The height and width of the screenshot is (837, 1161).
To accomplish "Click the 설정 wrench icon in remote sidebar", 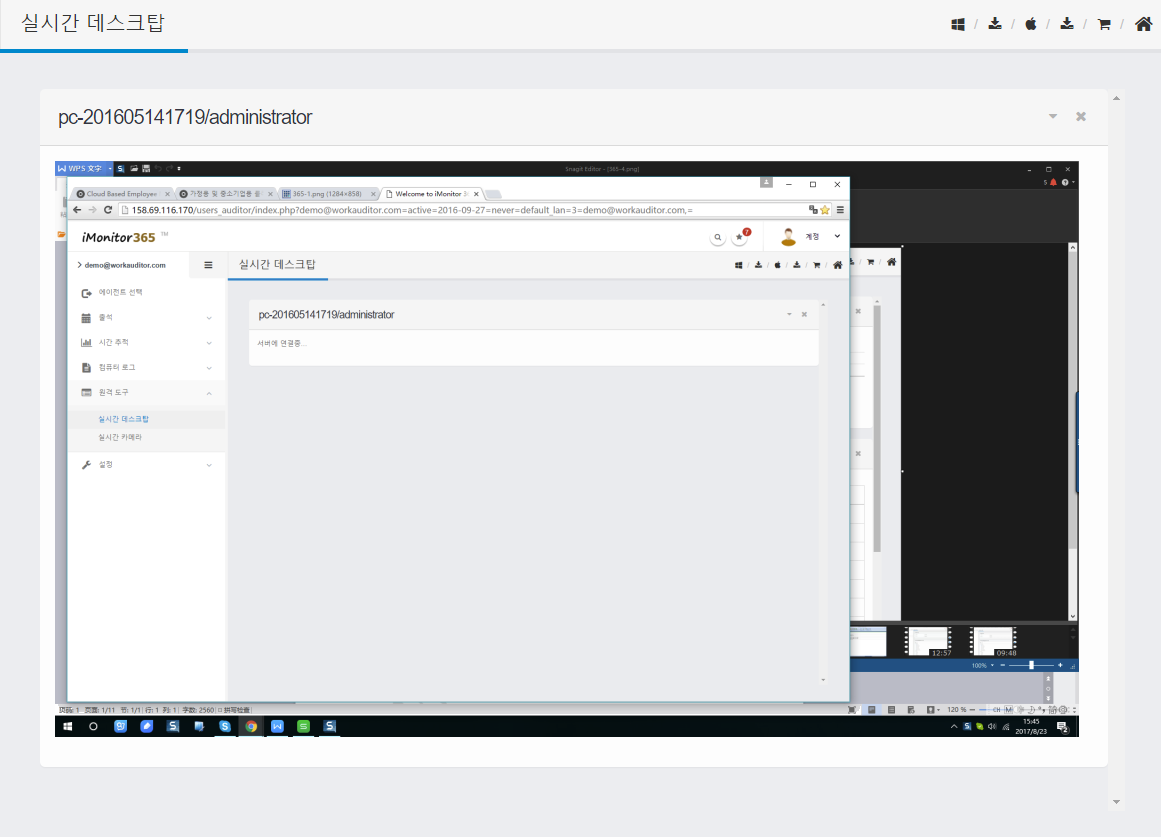I will (x=86, y=464).
